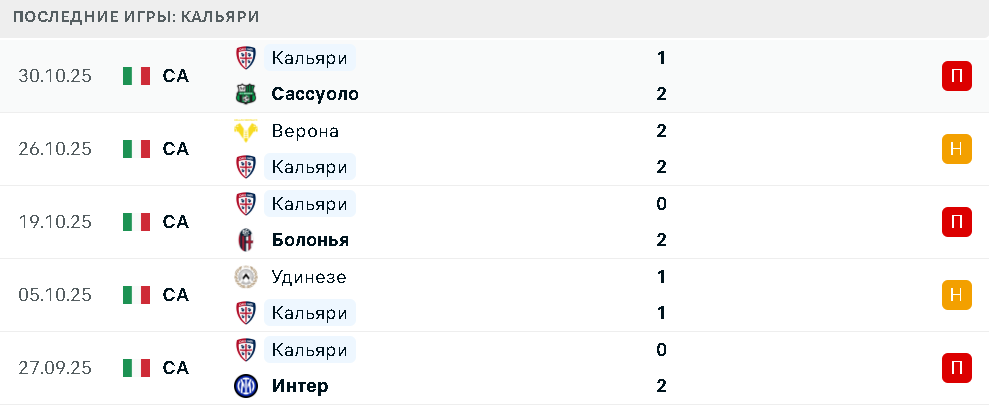
Task: Open the Болонья team link
Action: [309, 240]
